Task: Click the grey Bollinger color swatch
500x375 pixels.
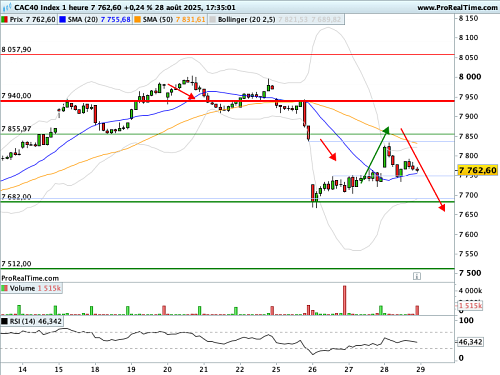Action: point(212,20)
